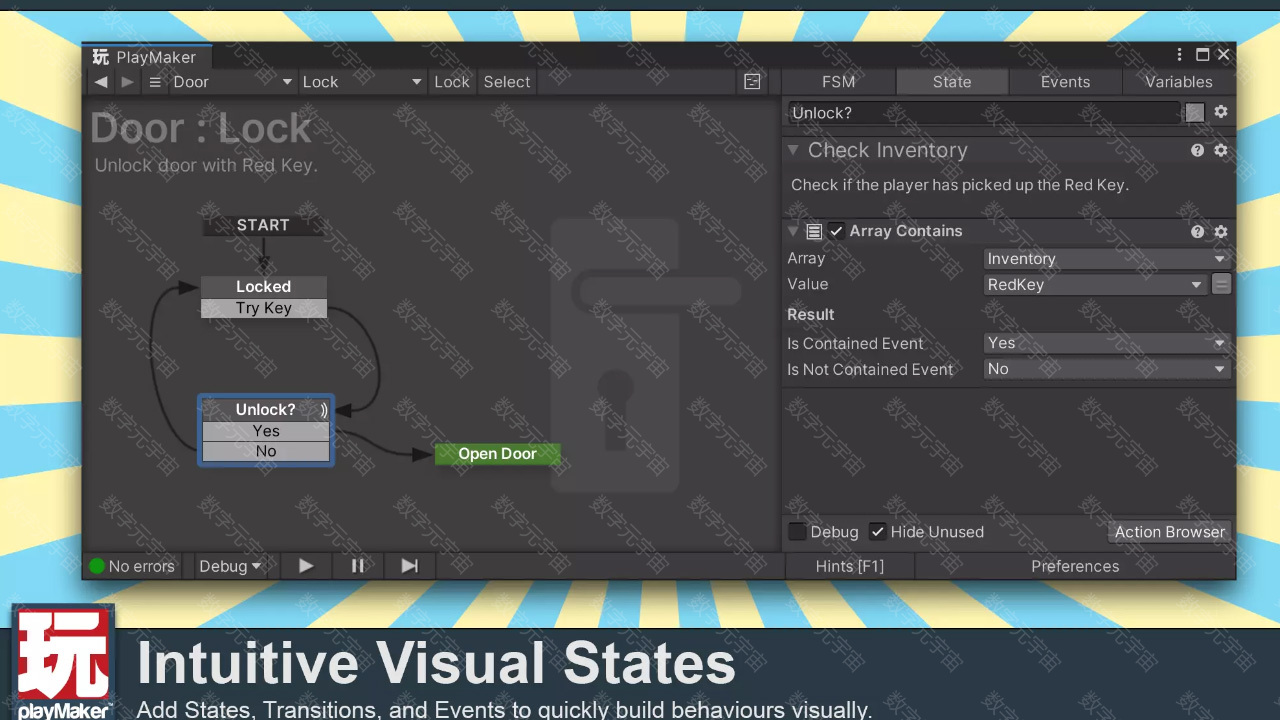Screen dimensions: 1280x720
Task: Select the START node in graph
Action: tap(263, 226)
